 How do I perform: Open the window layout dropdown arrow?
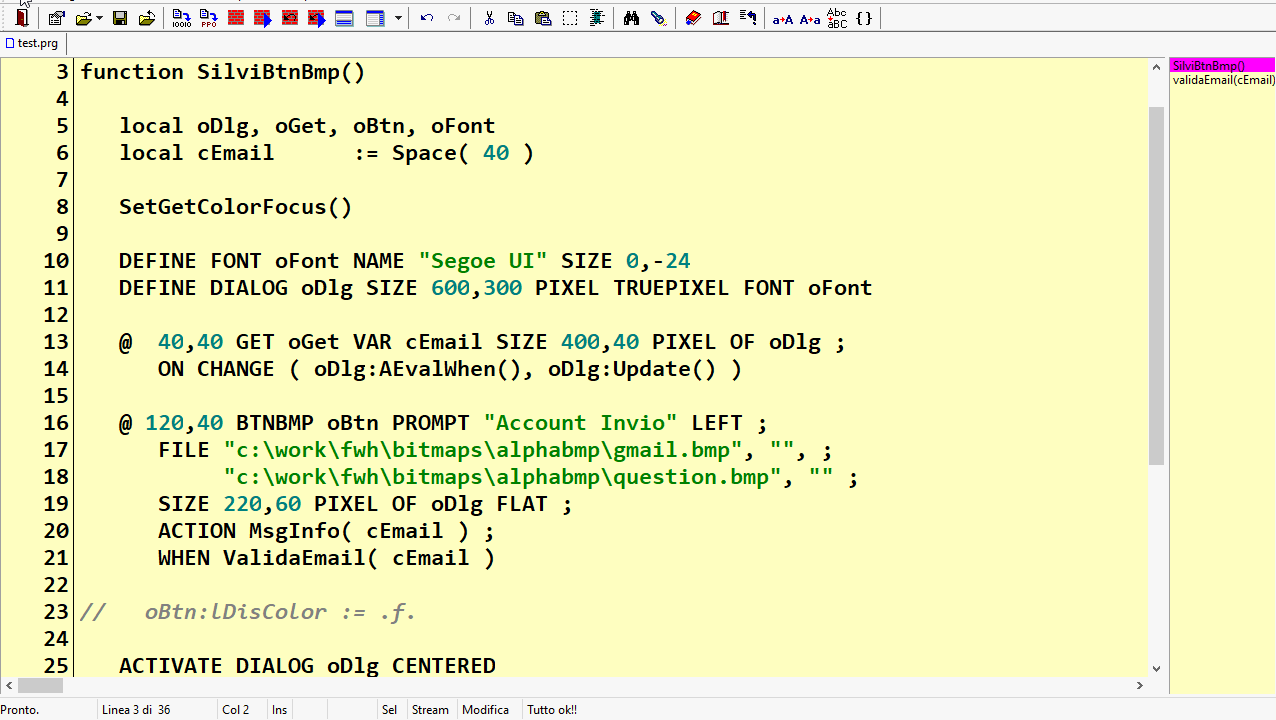(399, 18)
